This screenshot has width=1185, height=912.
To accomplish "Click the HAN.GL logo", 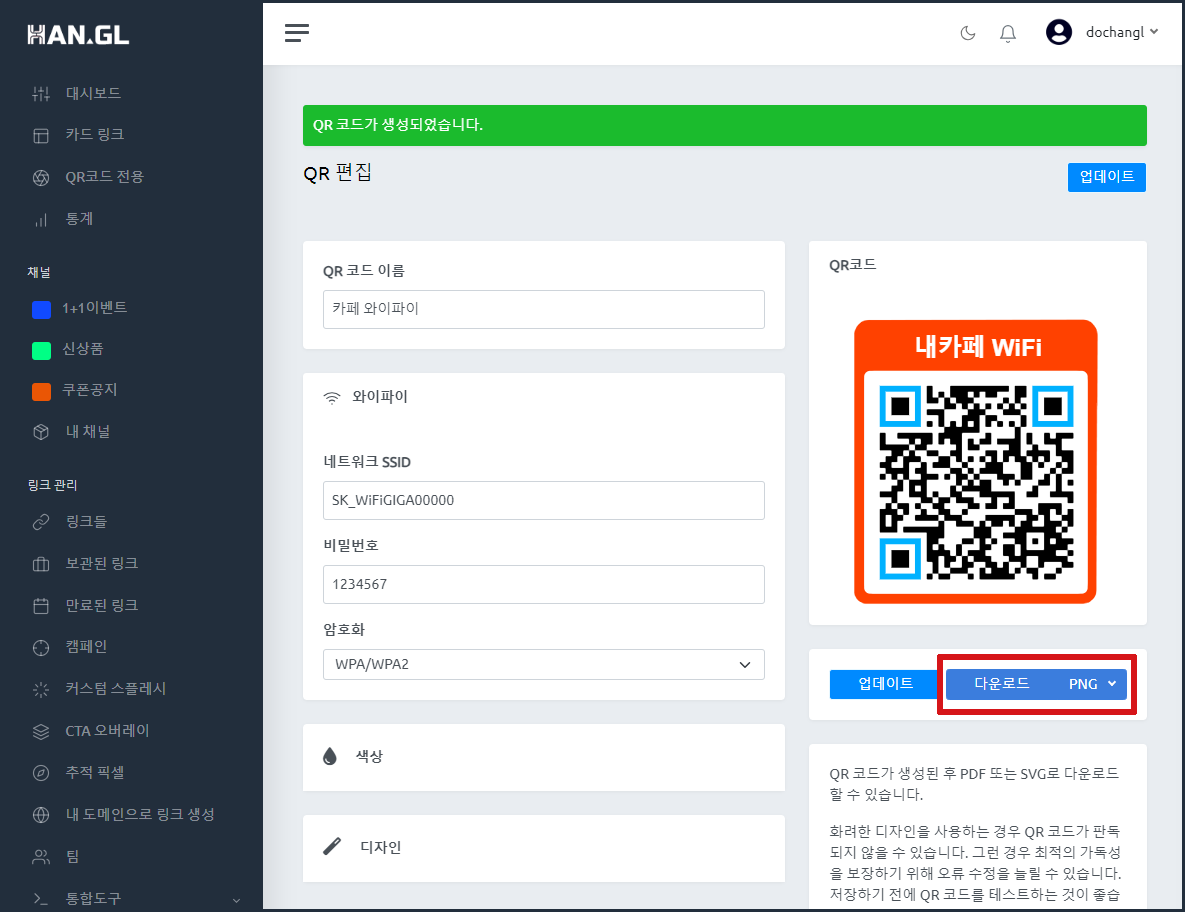I will 78,35.
